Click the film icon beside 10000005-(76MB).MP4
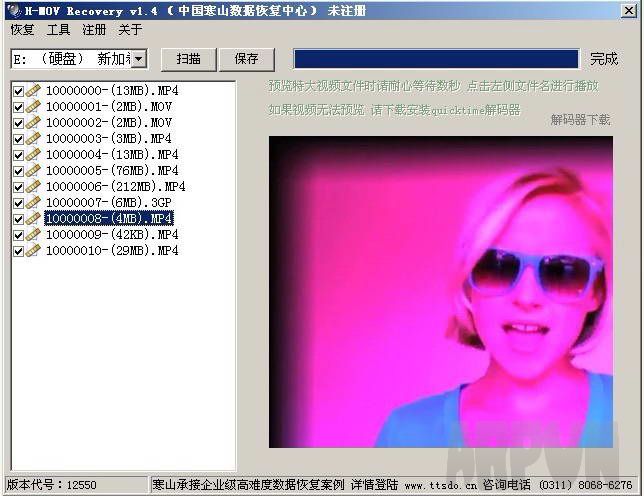Screen dimensions: 644x496 [33, 171]
